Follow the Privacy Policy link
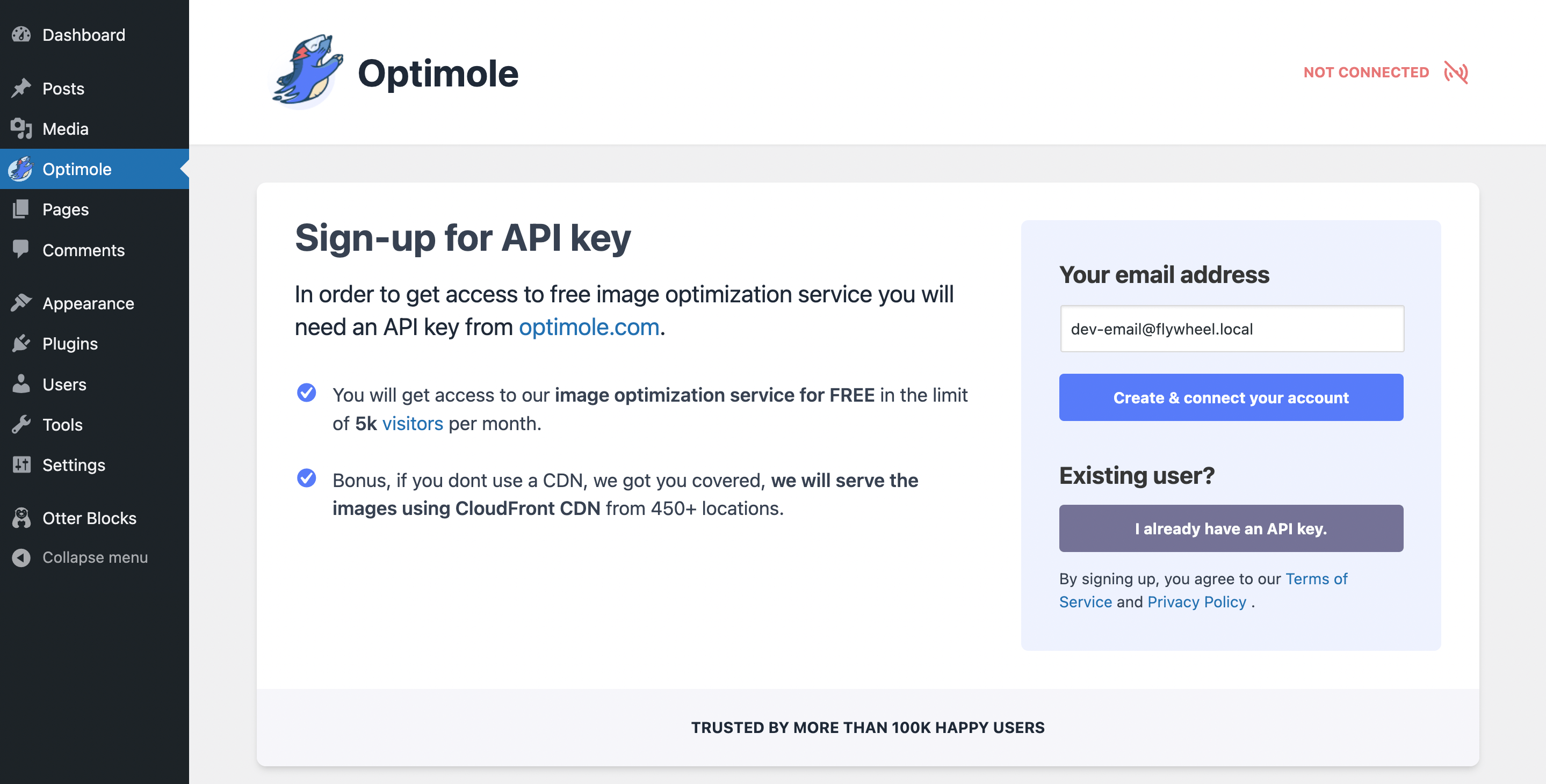This screenshot has height=784, width=1546. [1196, 601]
